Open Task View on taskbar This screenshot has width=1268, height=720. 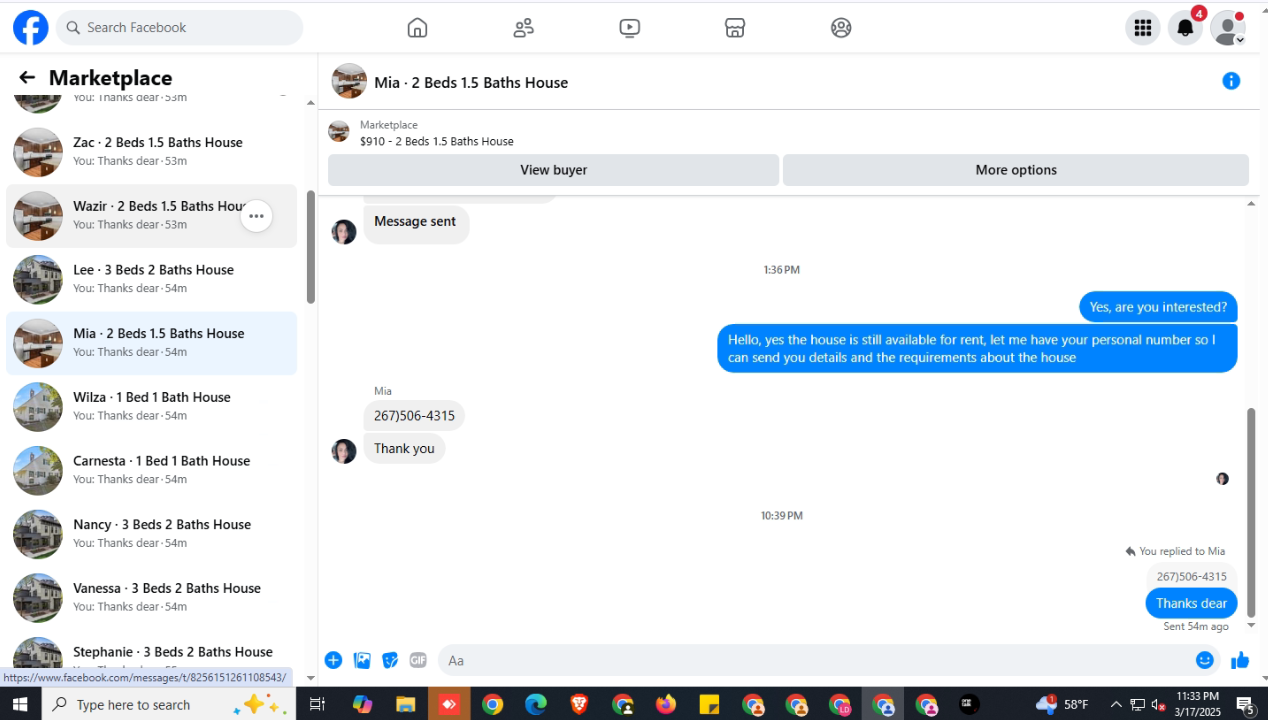317,704
